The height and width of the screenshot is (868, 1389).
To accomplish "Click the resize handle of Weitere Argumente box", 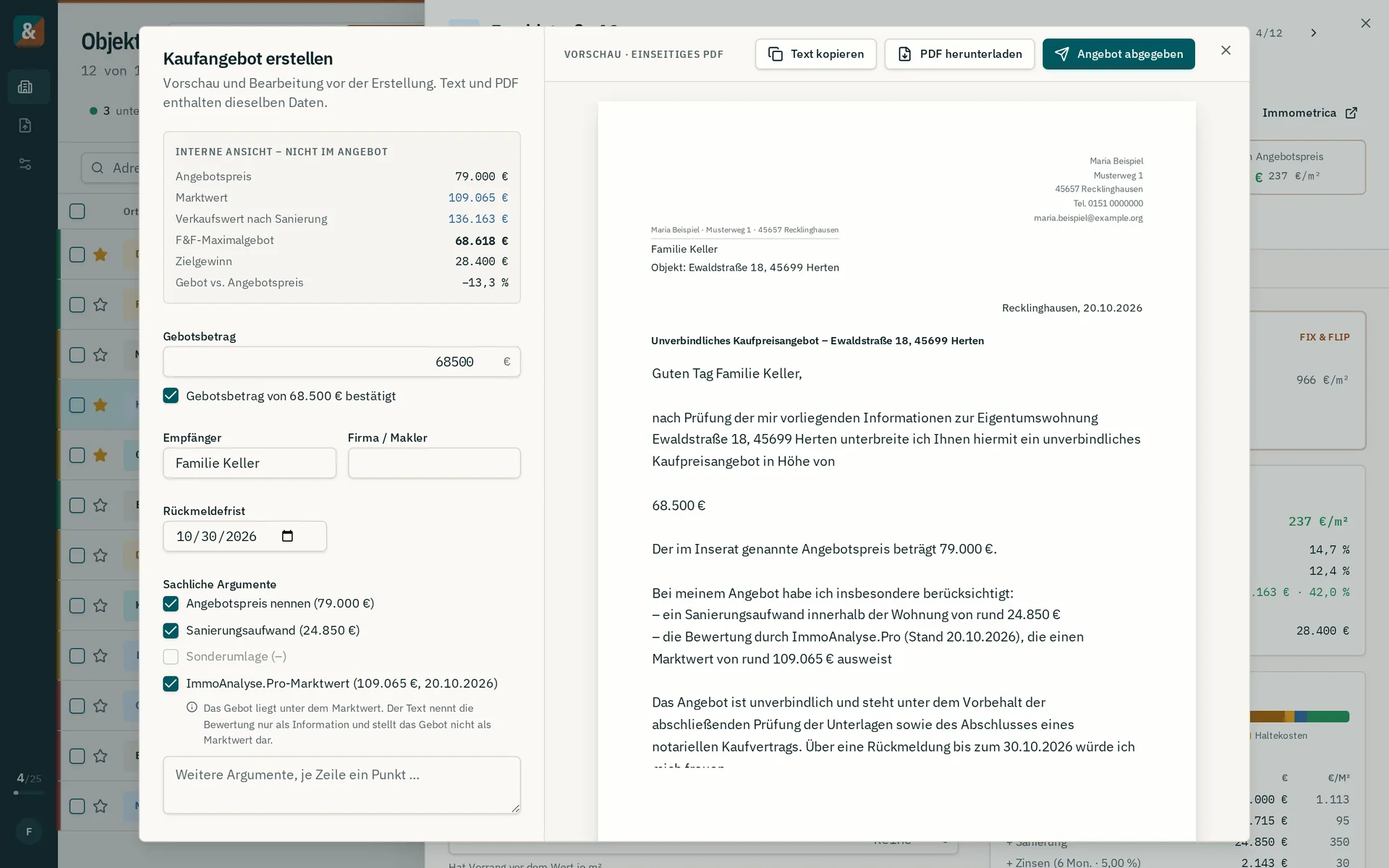I will (515, 808).
